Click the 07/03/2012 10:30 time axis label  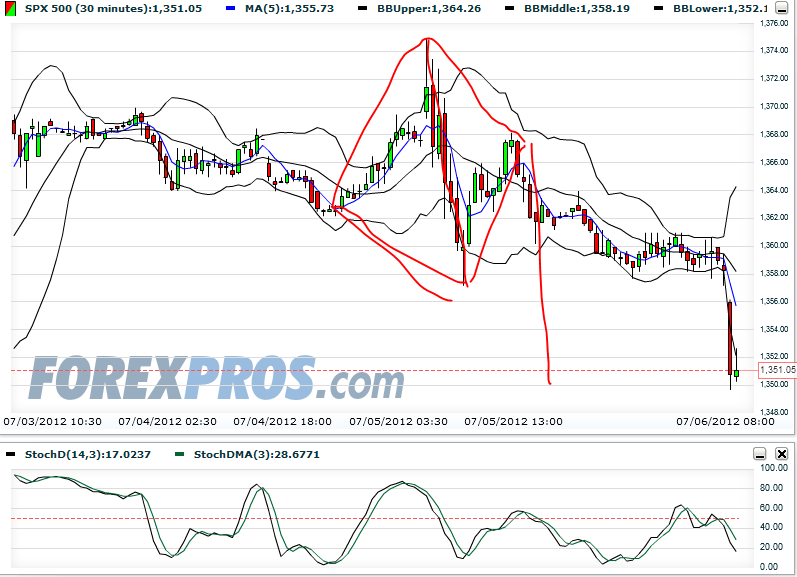click(x=52, y=421)
